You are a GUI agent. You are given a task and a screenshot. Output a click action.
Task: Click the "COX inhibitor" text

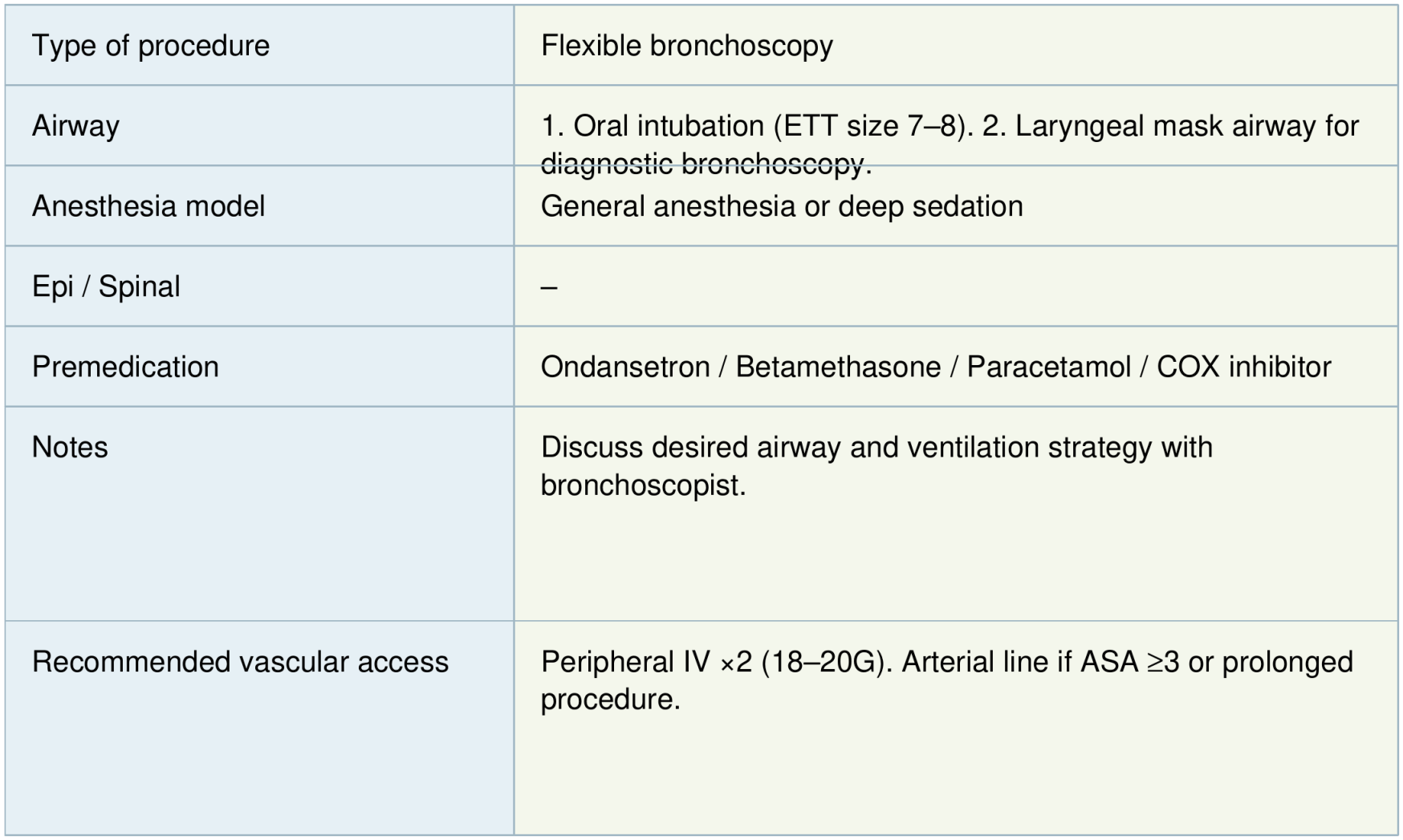pos(1243,367)
